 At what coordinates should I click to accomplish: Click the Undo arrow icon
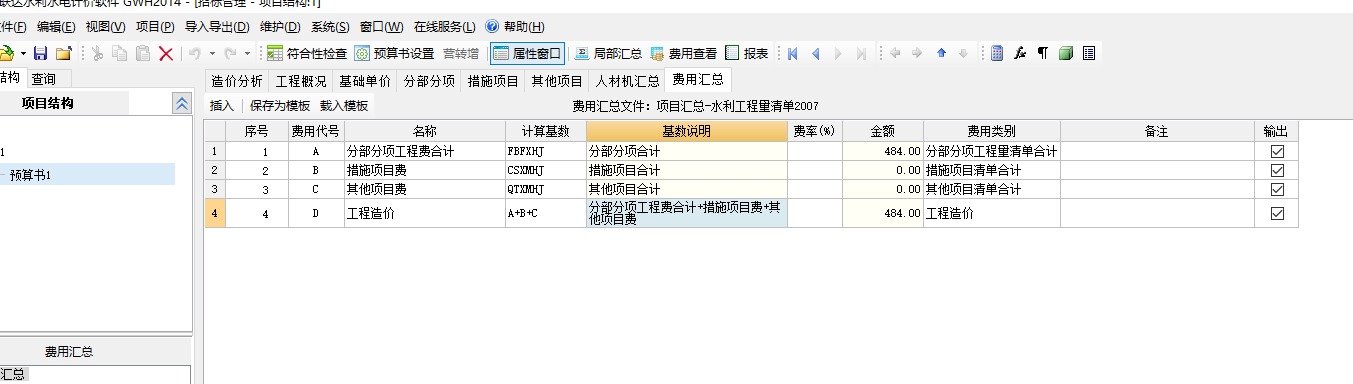[x=196, y=53]
